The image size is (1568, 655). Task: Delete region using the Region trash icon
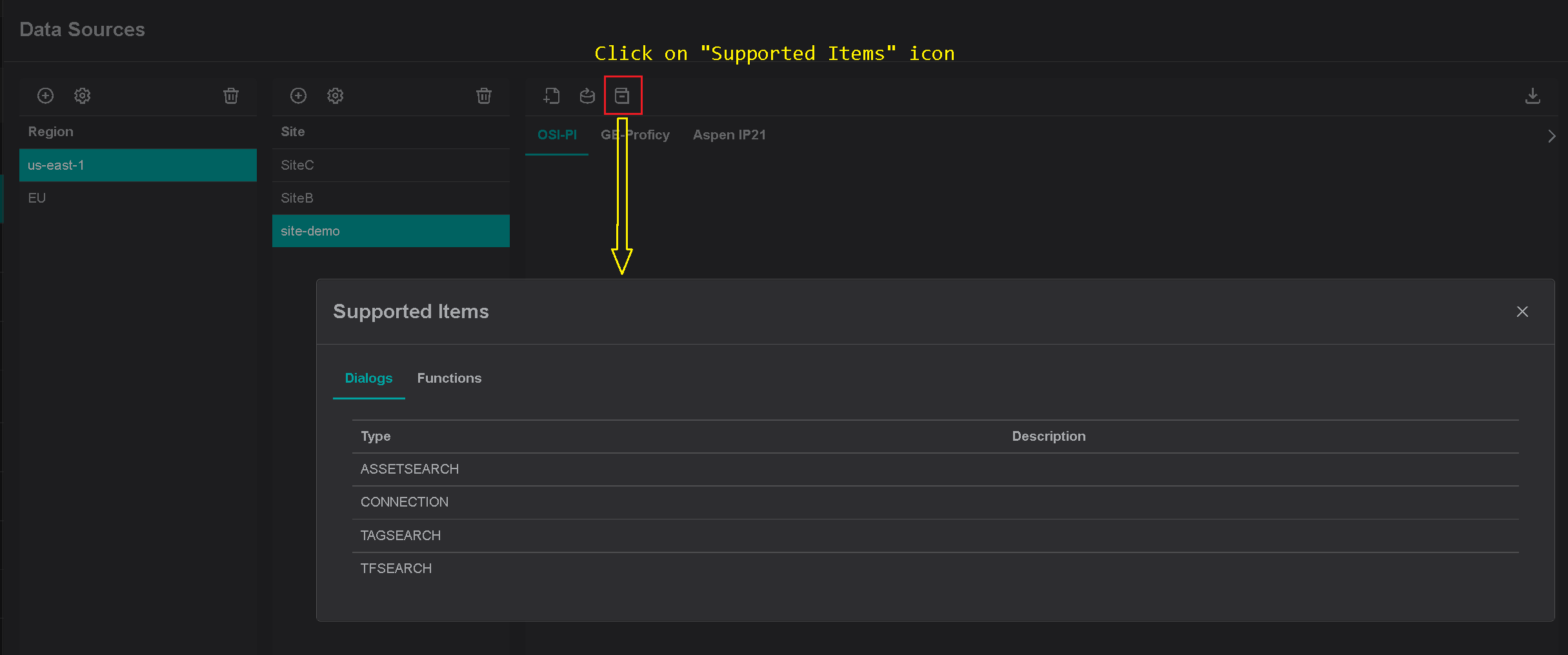[231, 96]
